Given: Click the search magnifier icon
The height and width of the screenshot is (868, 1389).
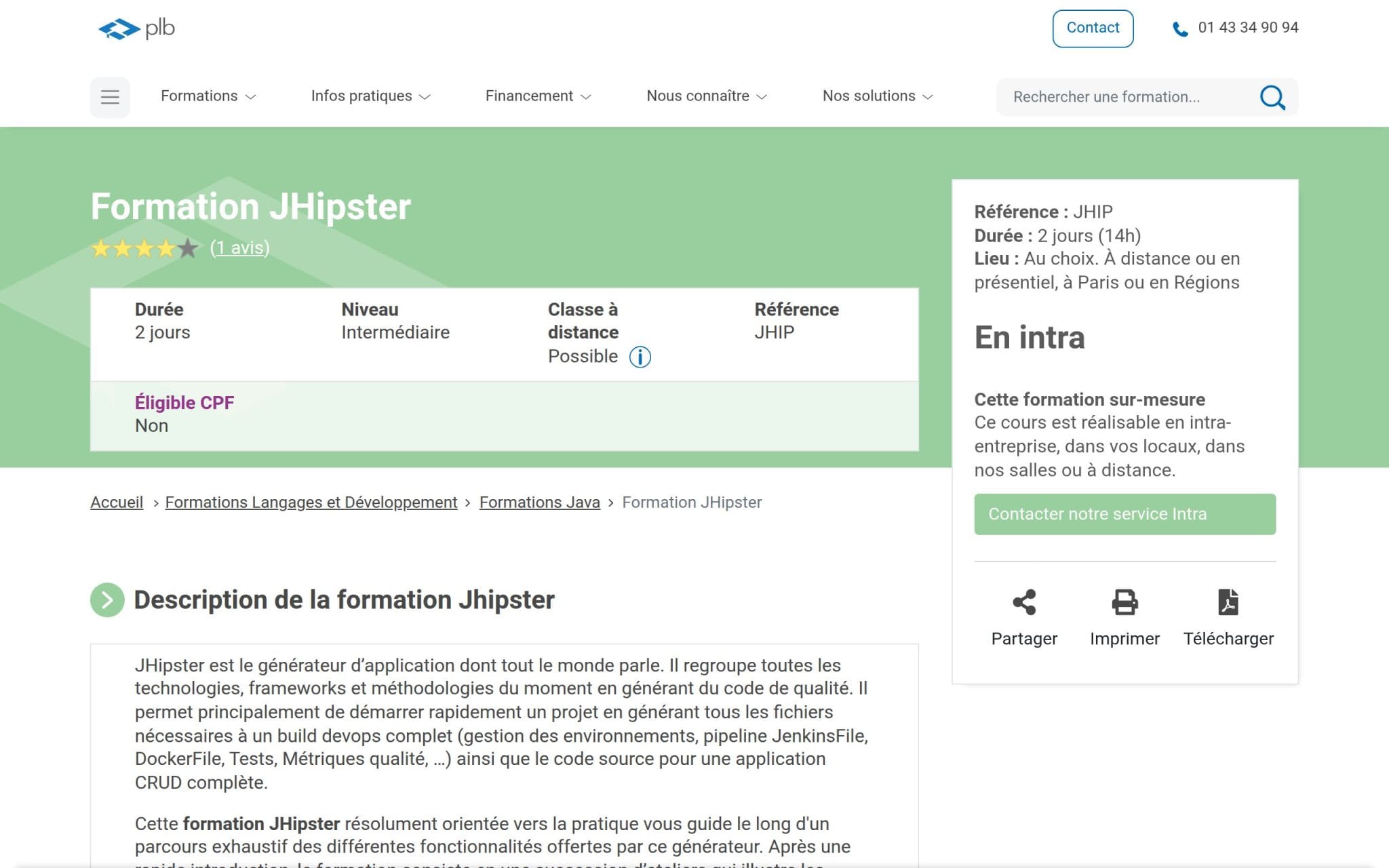Looking at the screenshot, I should pyautogui.click(x=1272, y=97).
